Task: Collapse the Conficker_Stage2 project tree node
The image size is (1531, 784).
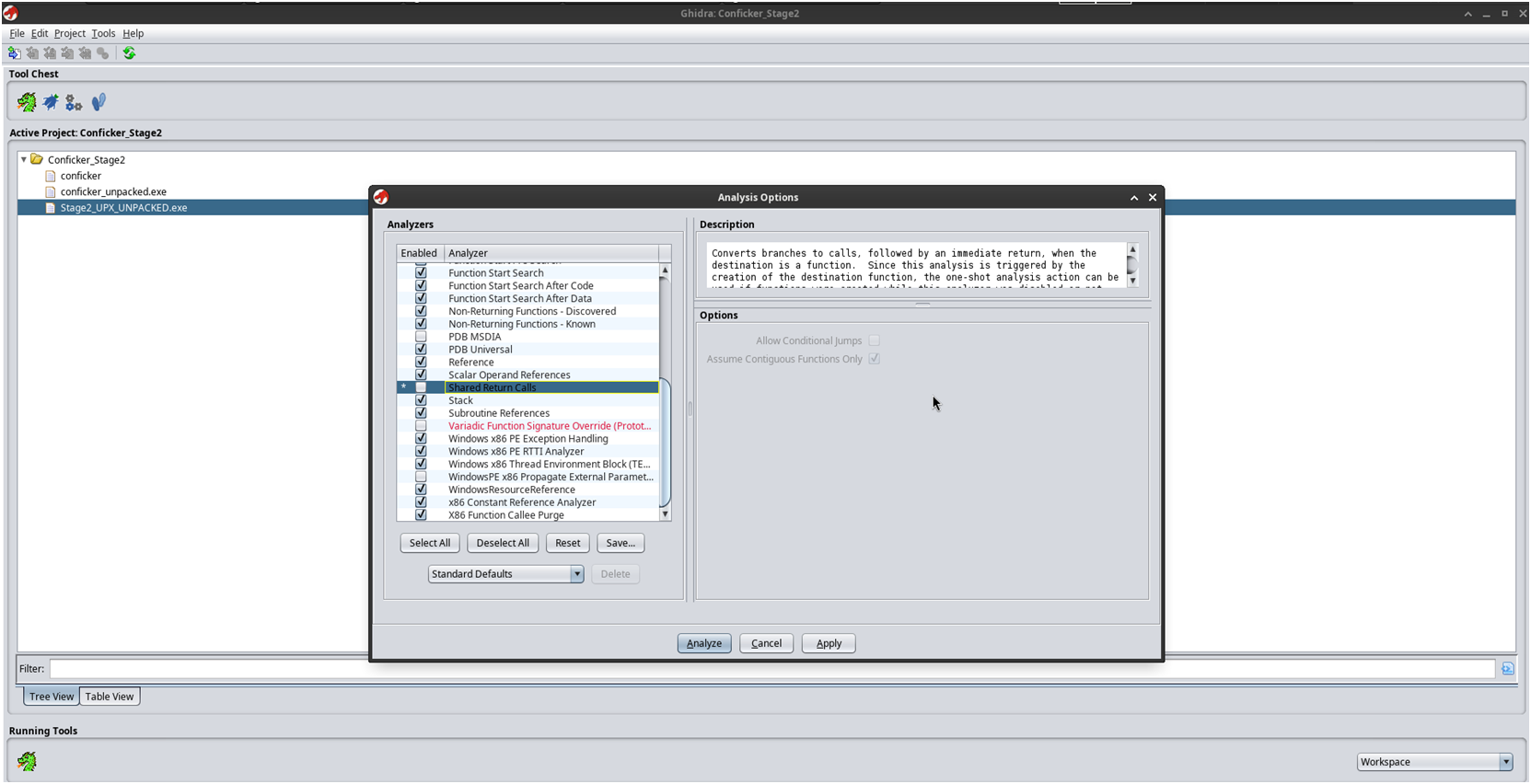Action: pyautogui.click(x=24, y=159)
